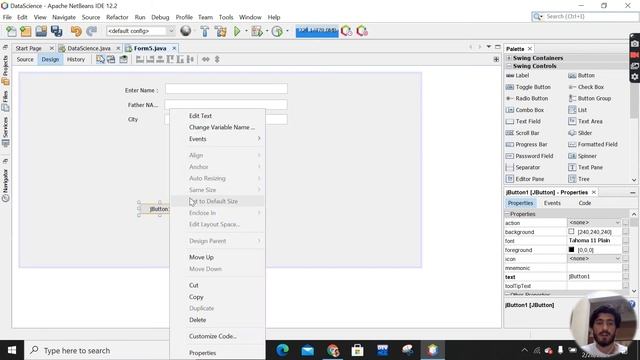Switch to History view
Viewport: 640px width, 360px height.
[x=76, y=60]
